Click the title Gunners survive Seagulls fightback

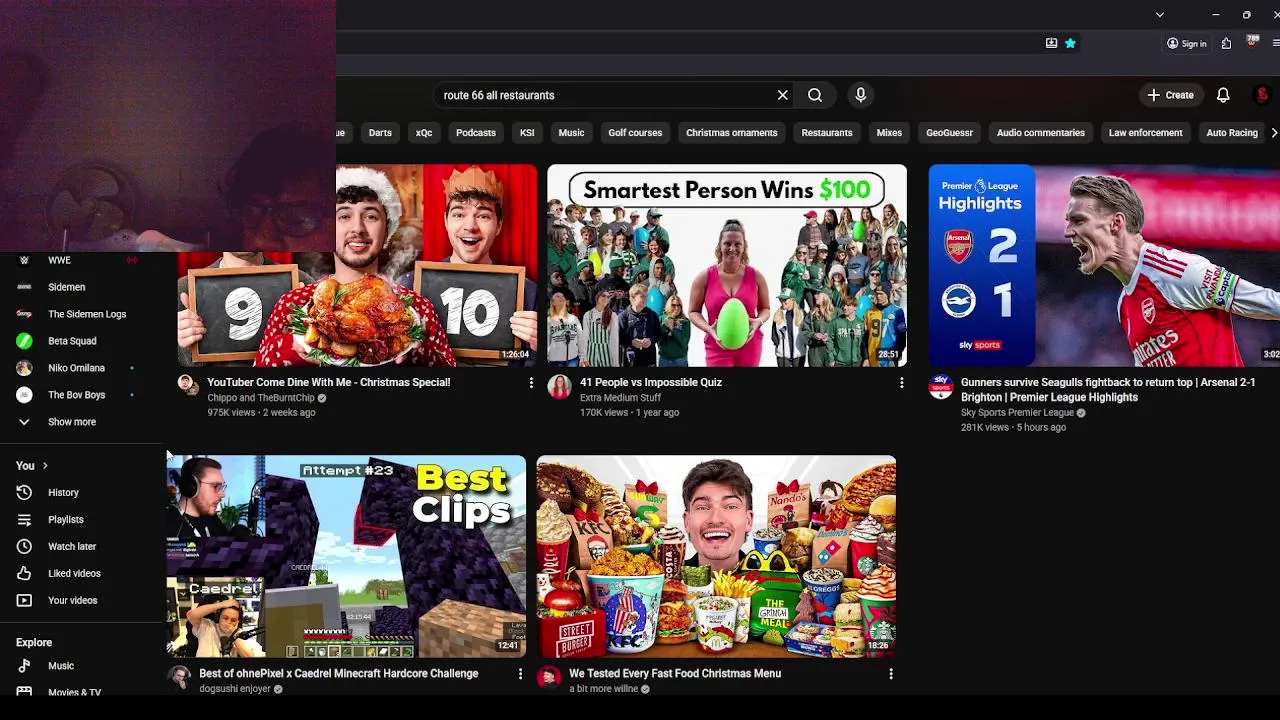[x=1108, y=390]
